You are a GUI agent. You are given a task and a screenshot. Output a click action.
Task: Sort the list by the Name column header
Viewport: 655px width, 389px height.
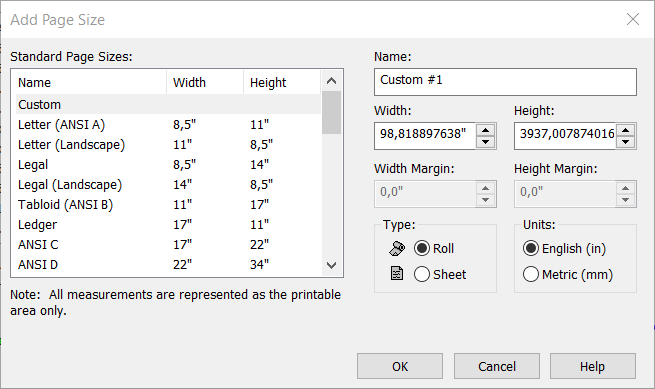(x=89, y=82)
